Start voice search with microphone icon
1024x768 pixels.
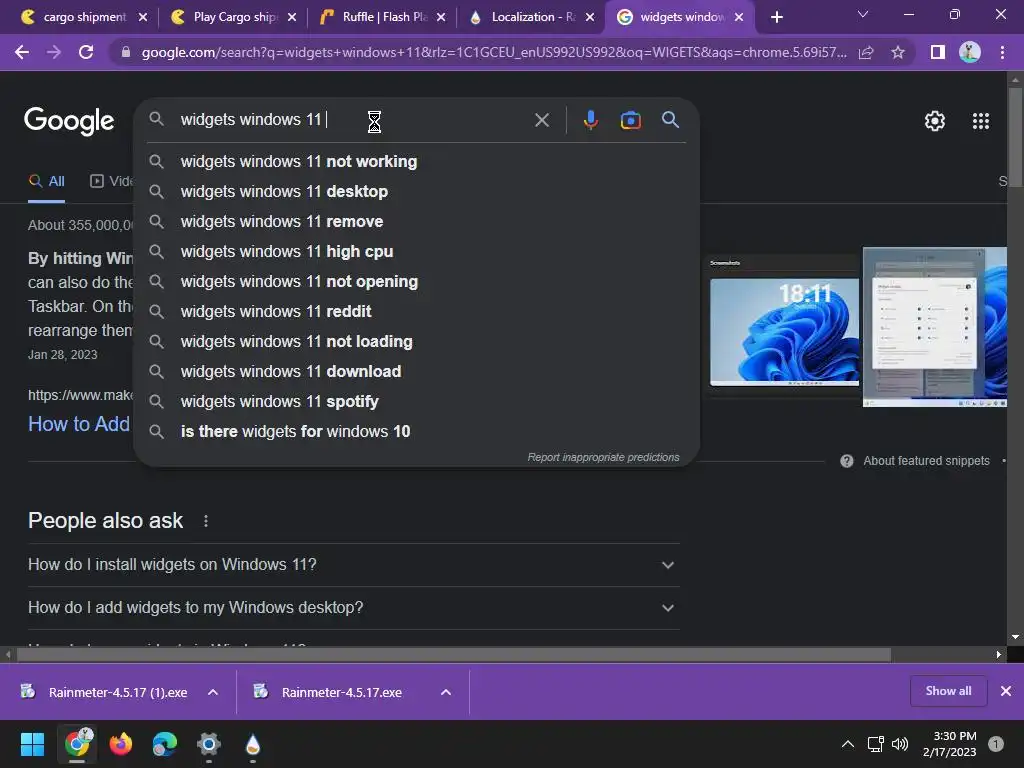590,120
